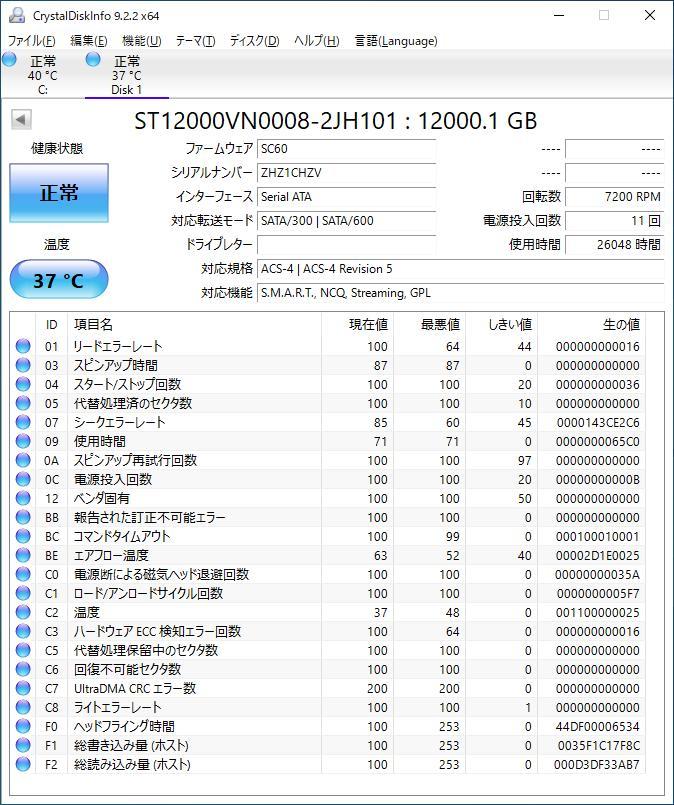This screenshot has width=674, height=805.
Task: Click the 生の値 column header
Action: coord(591,324)
